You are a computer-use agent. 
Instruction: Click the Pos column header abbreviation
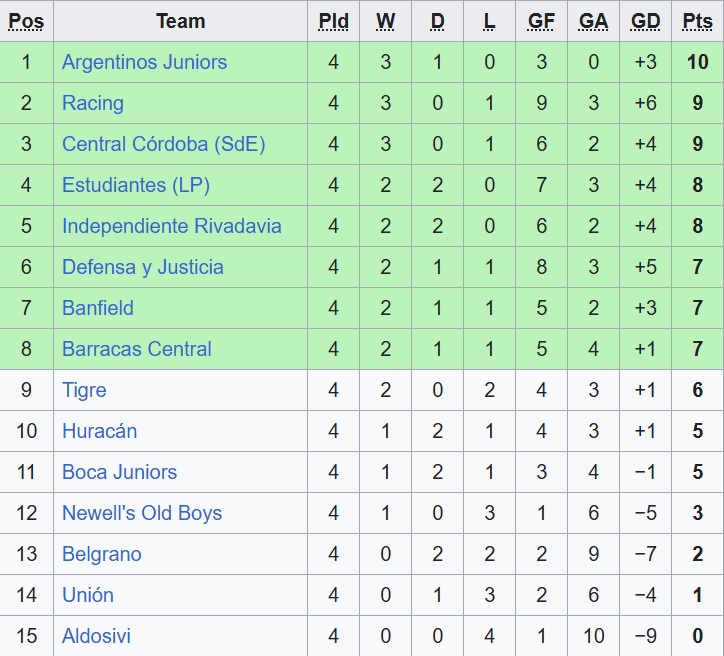(x=26, y=21)
